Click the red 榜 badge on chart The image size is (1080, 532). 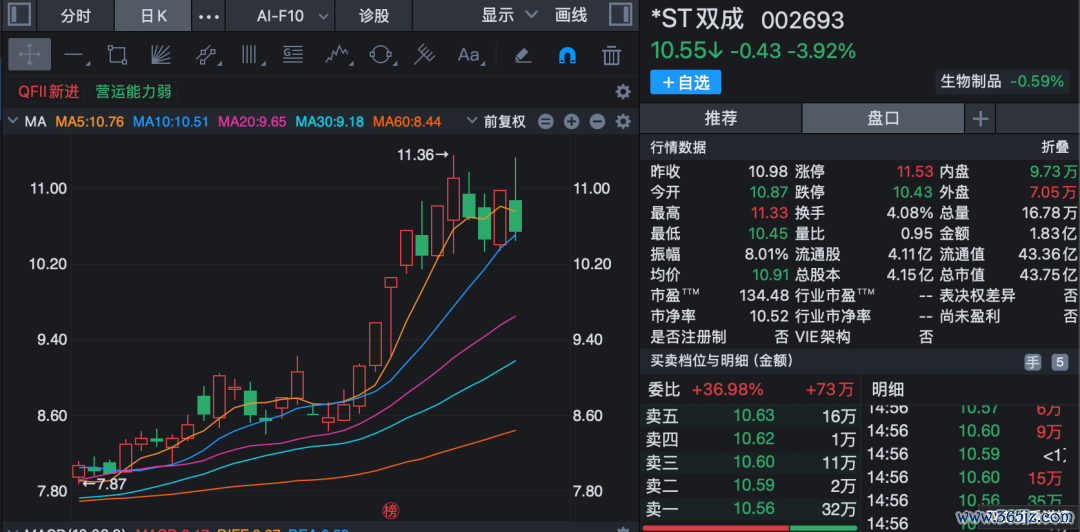[x=391, y=511]
